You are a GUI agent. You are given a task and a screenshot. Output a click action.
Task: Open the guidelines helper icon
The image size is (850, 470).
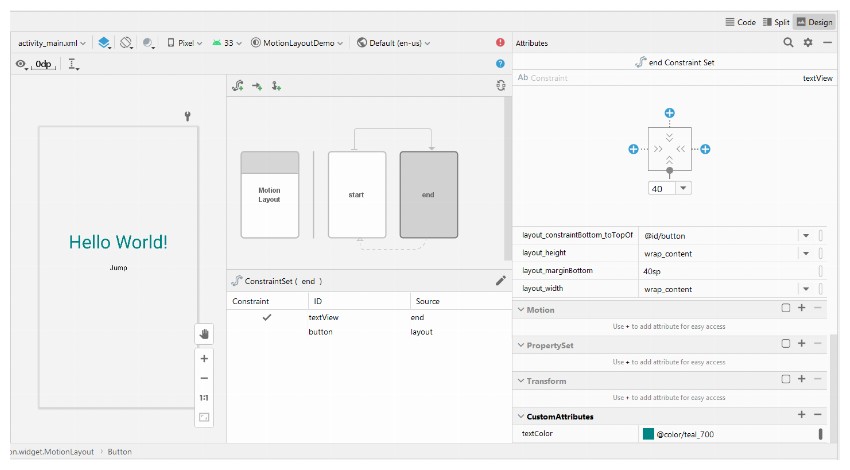(73, 64)
